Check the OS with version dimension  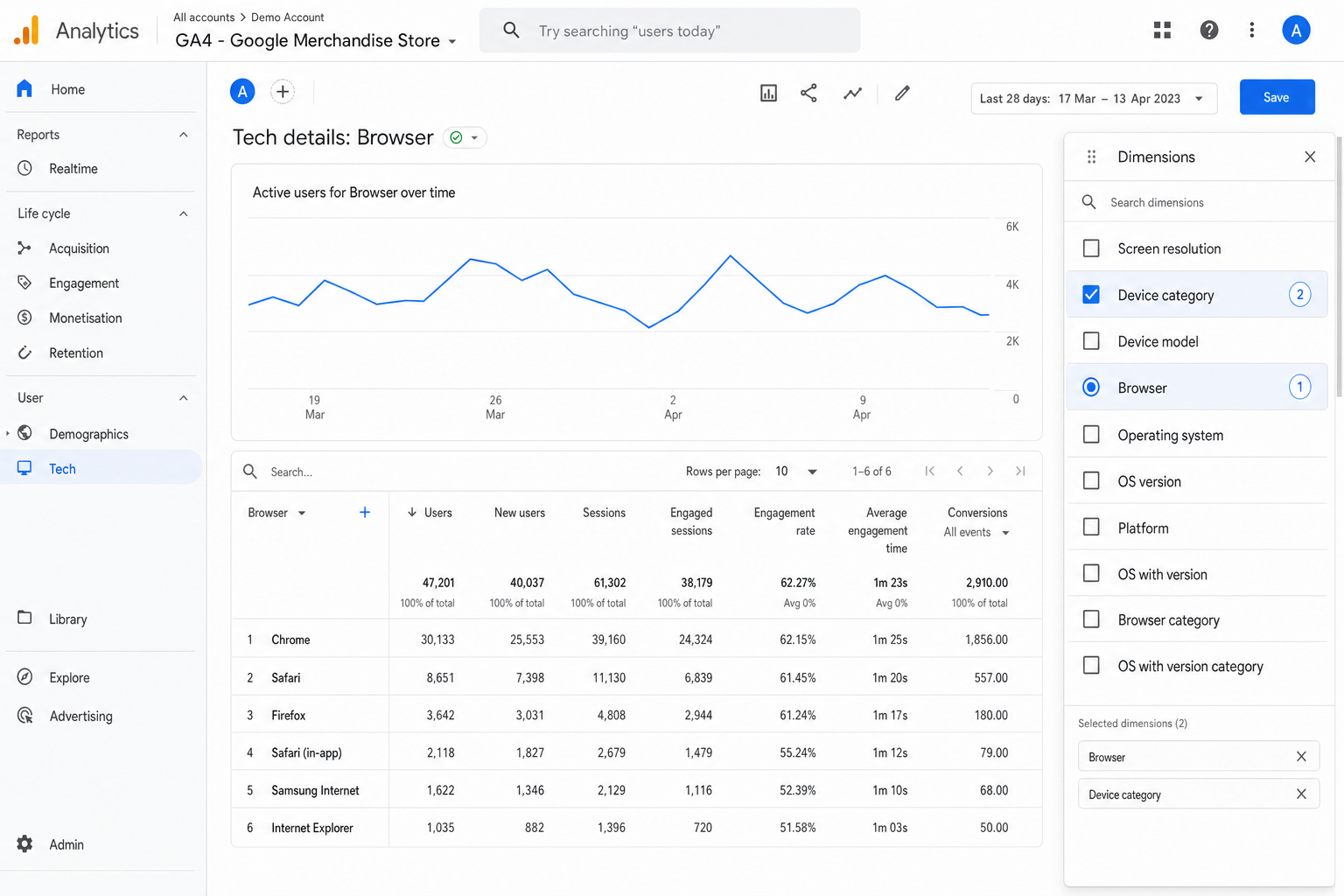pyautogui.click(x=1091, y=574)
